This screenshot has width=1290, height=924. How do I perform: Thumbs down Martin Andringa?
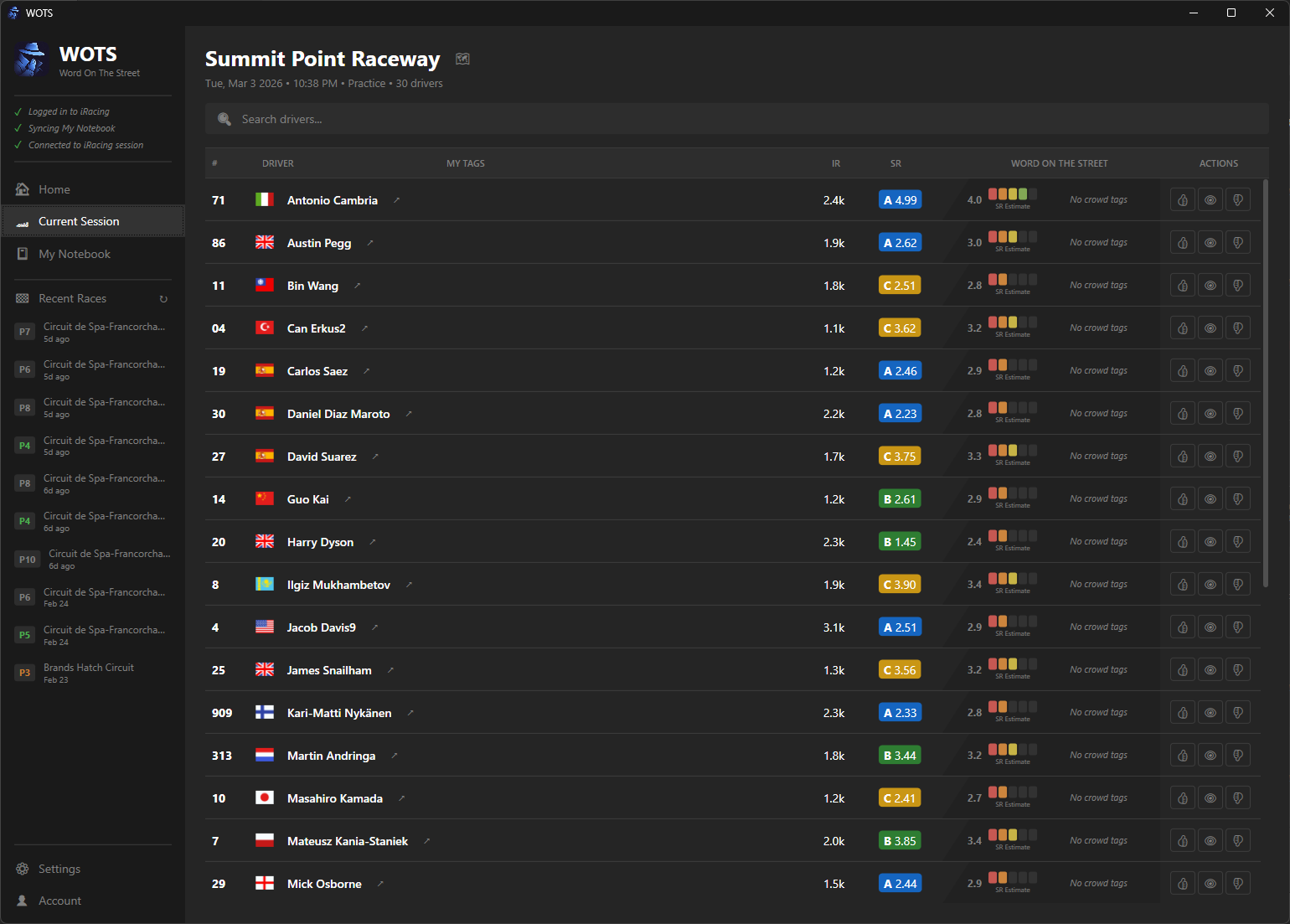coord(1237,756)
